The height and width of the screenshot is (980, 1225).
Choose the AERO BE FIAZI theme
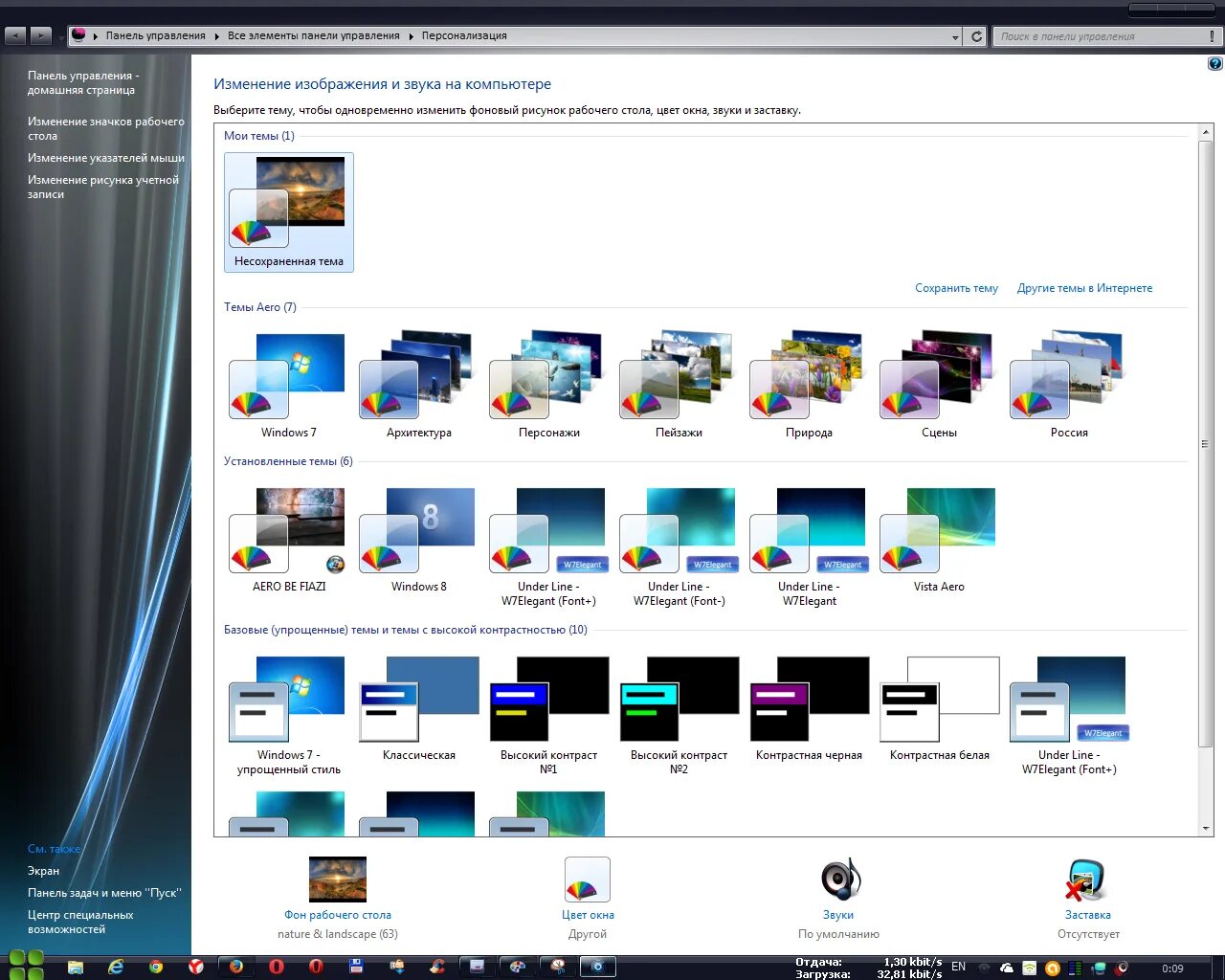click(289, 541)
